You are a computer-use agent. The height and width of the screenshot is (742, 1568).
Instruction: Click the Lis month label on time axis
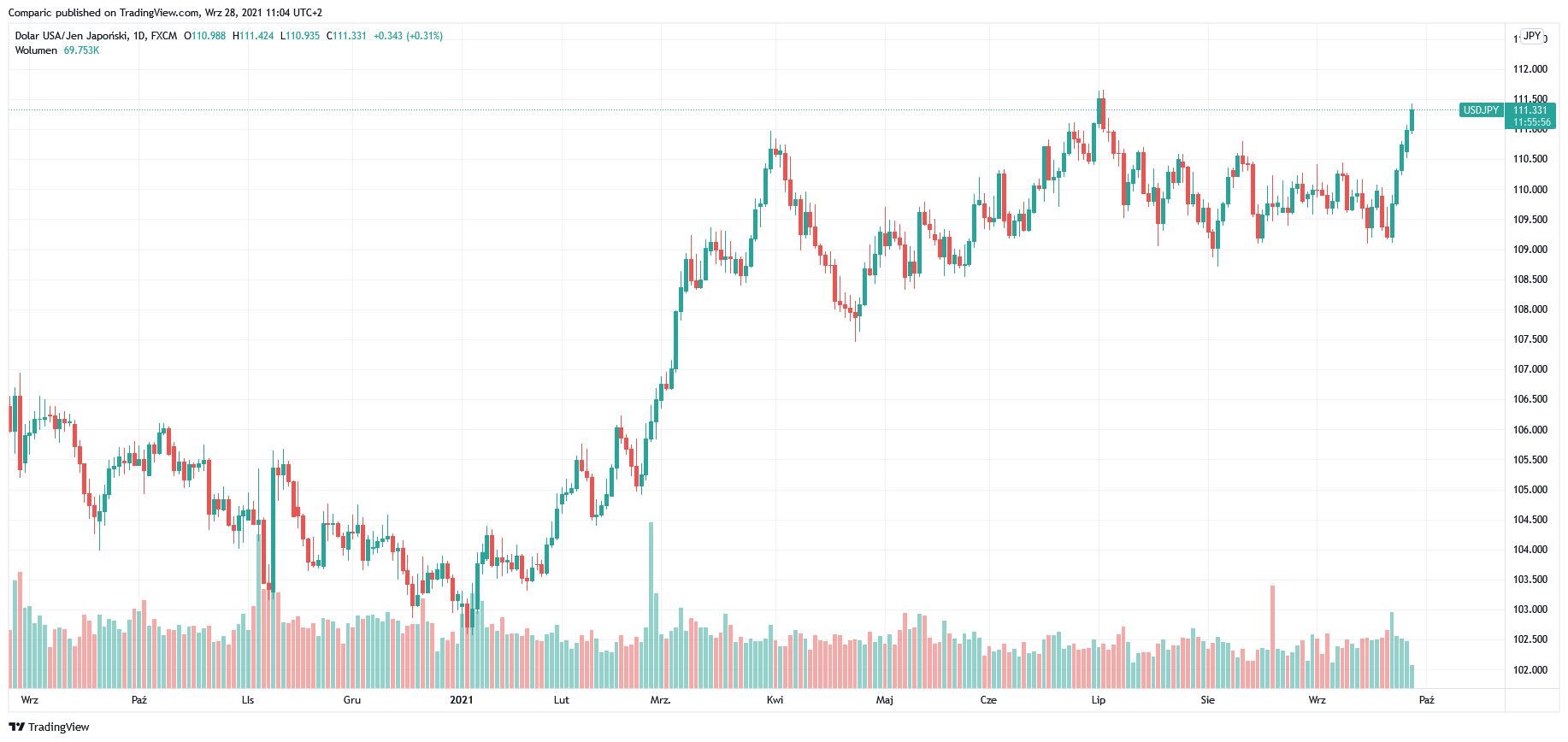(248, 700)
